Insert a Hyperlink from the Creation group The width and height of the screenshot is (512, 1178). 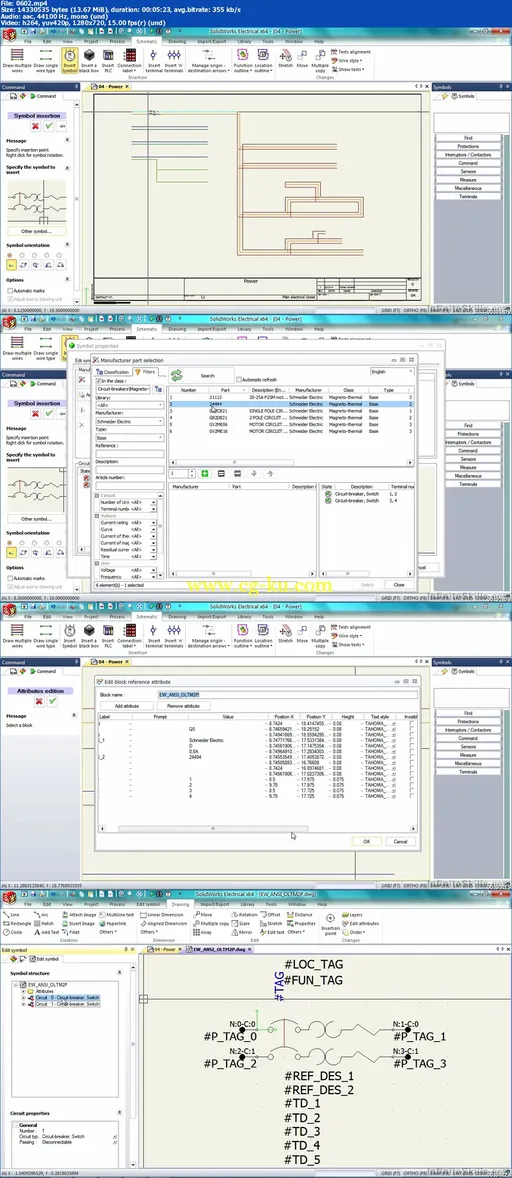pyautogui.click(x=113, y=923)
